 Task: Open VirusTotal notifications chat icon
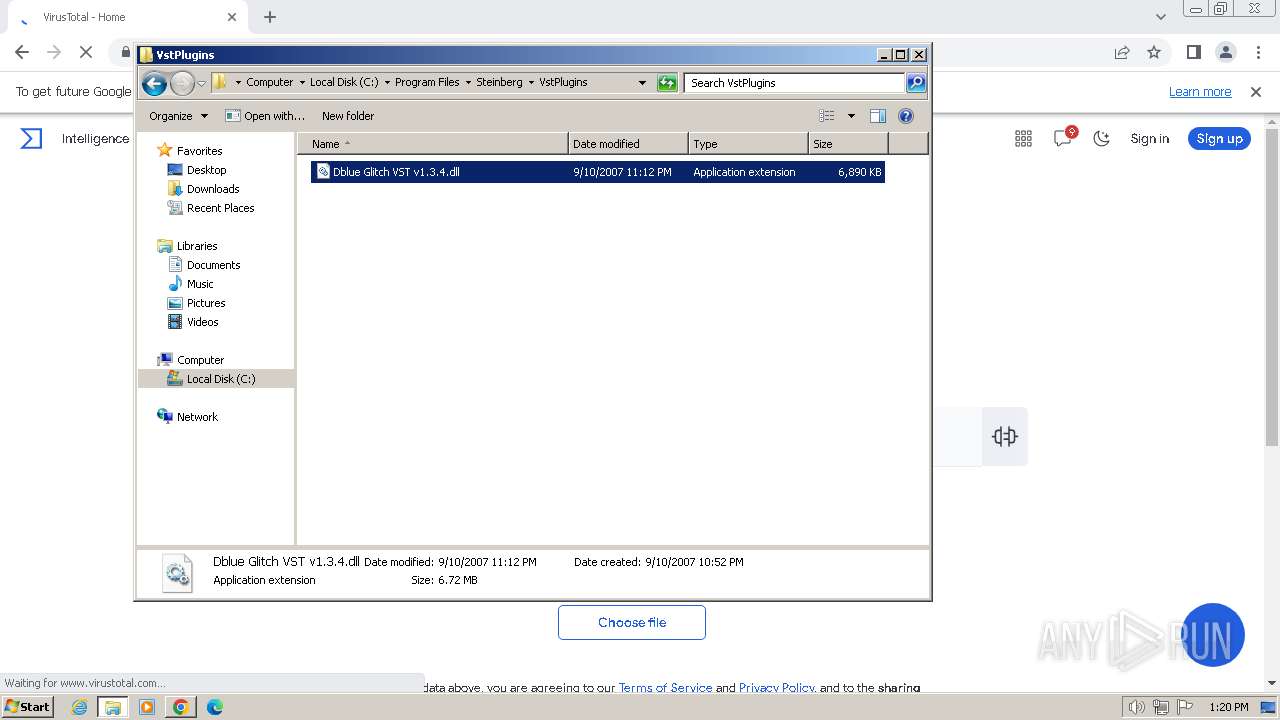pos(1063,139)
